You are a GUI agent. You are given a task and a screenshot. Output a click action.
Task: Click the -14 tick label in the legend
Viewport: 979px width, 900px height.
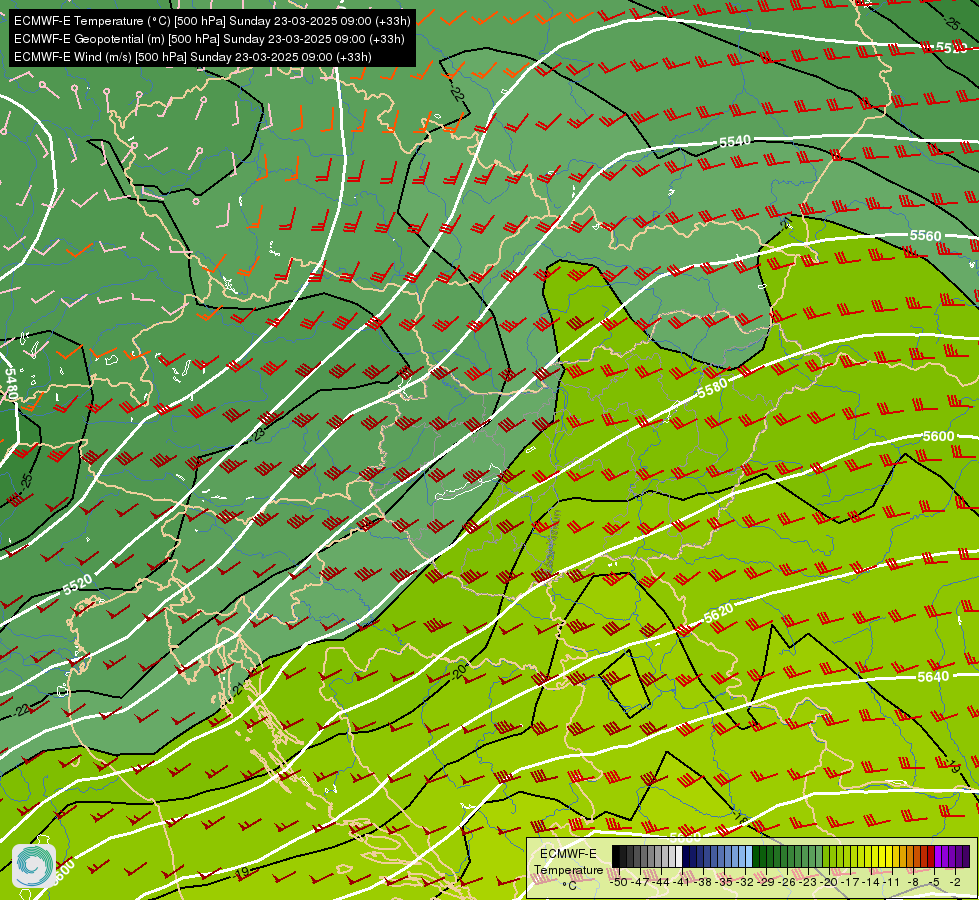pos(872,882)
